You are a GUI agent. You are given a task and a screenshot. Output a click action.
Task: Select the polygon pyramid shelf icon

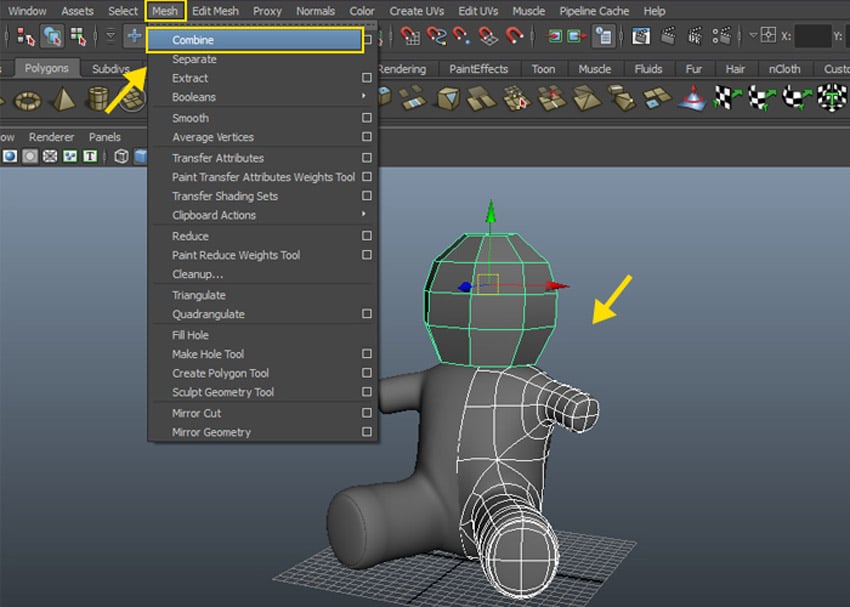click(x=63, y=101)
